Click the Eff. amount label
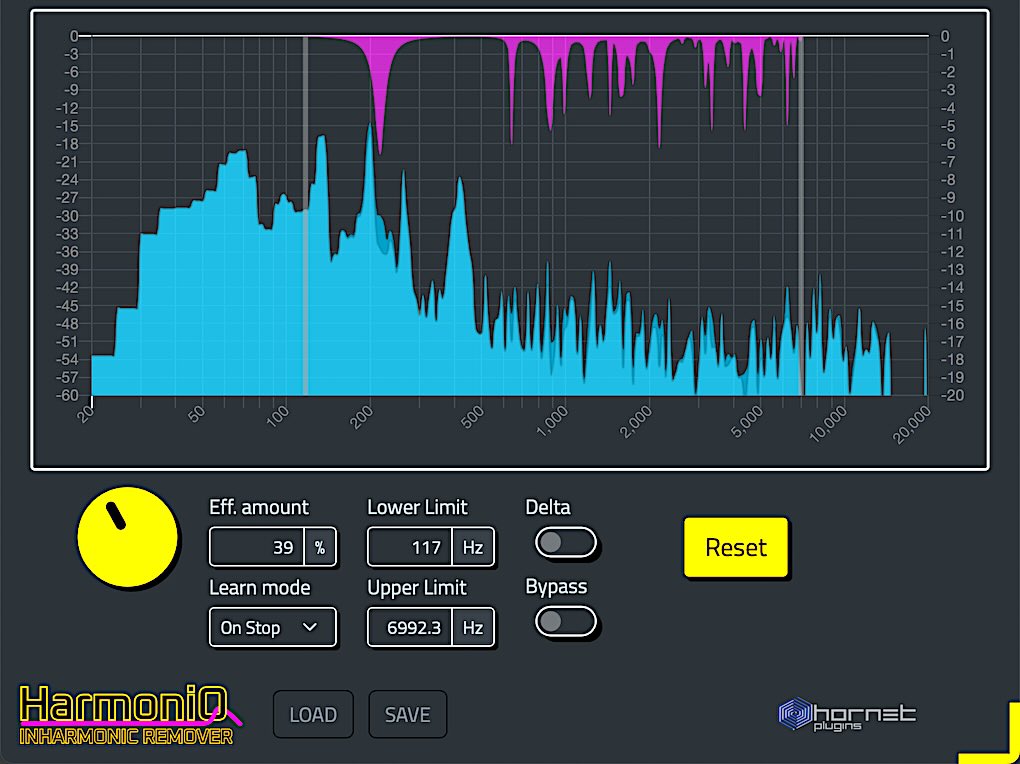1020x764 pixels. coord(259,507)
